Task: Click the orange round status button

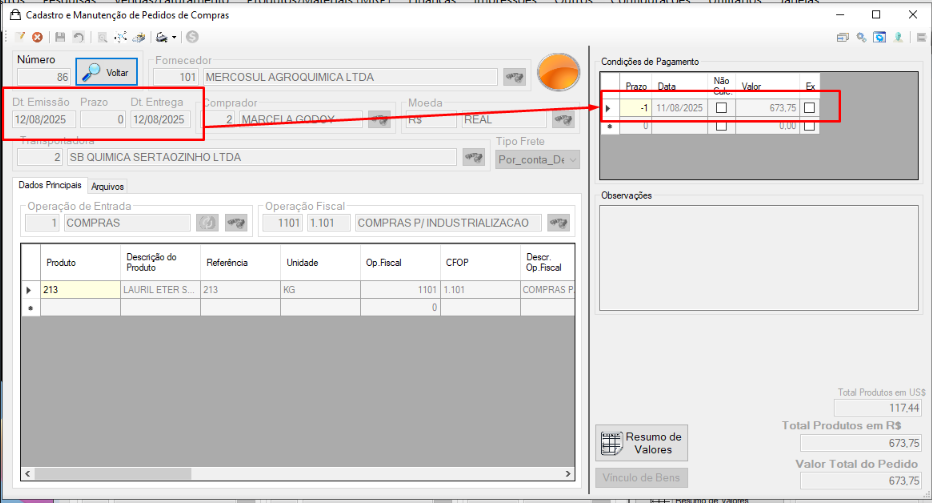Action: (x=558, y=73)
